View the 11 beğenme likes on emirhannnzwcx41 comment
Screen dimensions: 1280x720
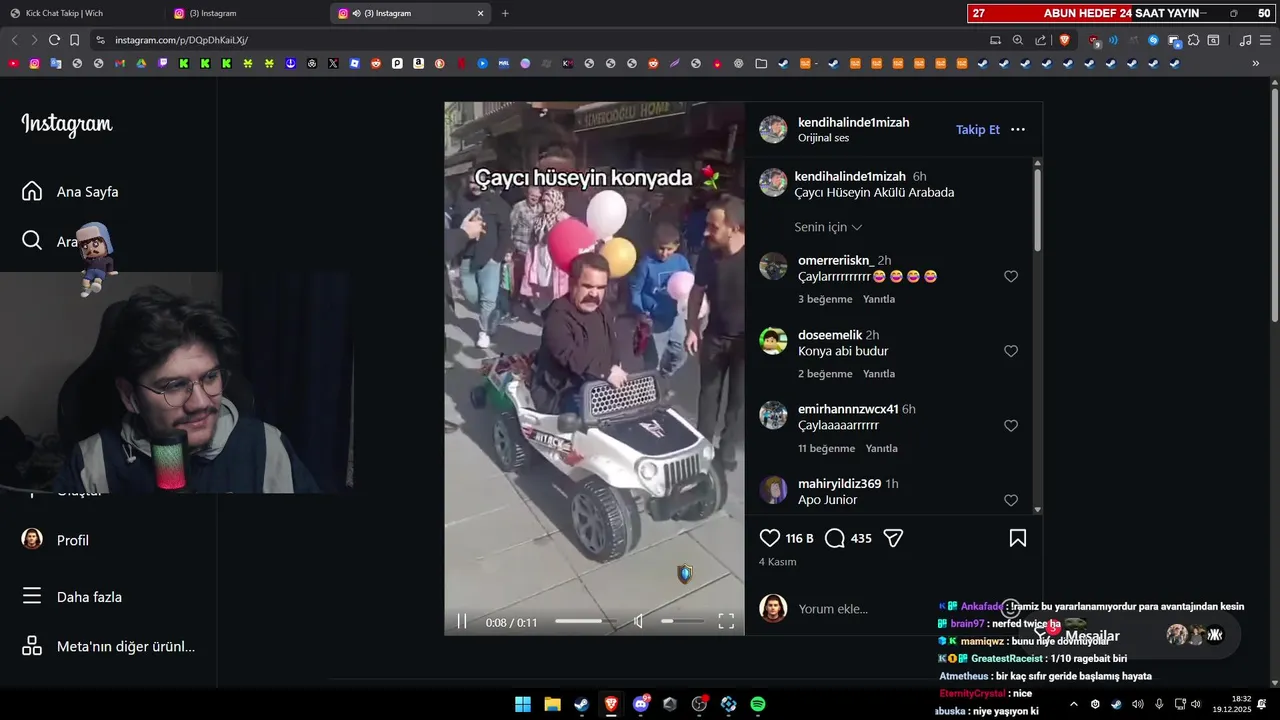[x=826, y=448]
